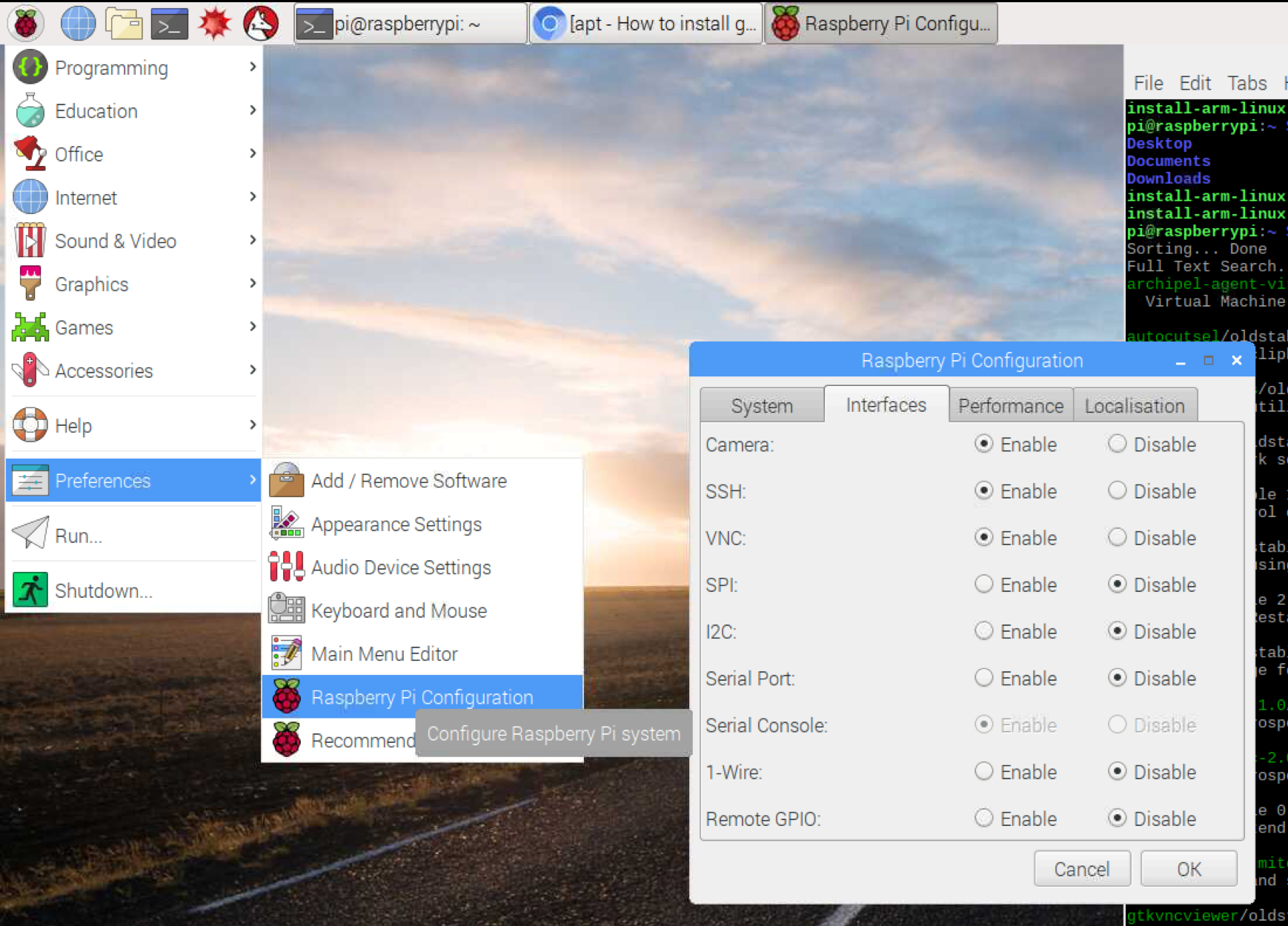This screenshot has height=926, width=1288.
Task: Open the Wolfram wolf icon in taskbar
Action: click(261, 24)
